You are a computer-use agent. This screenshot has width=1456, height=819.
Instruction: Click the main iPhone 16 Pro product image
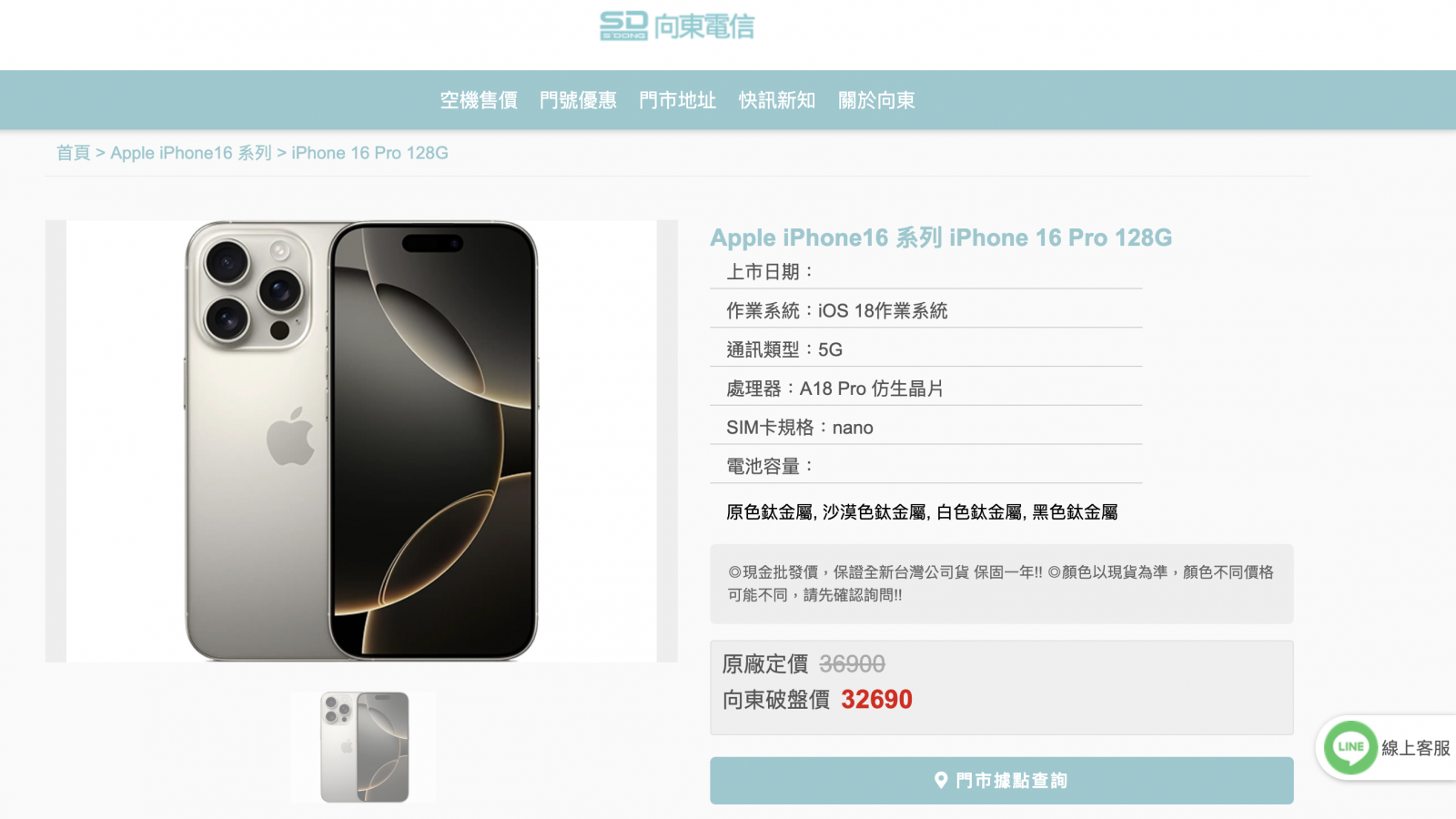(361, 440)
